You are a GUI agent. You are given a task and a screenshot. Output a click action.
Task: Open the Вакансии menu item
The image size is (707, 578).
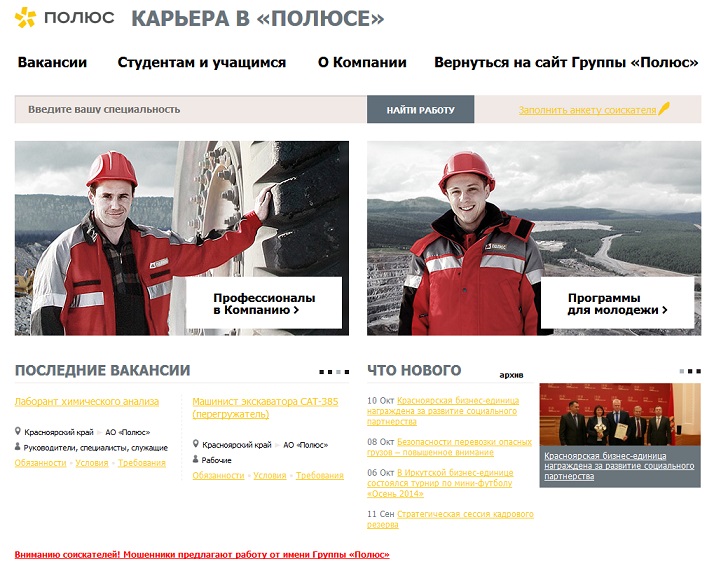coord(52,62)
